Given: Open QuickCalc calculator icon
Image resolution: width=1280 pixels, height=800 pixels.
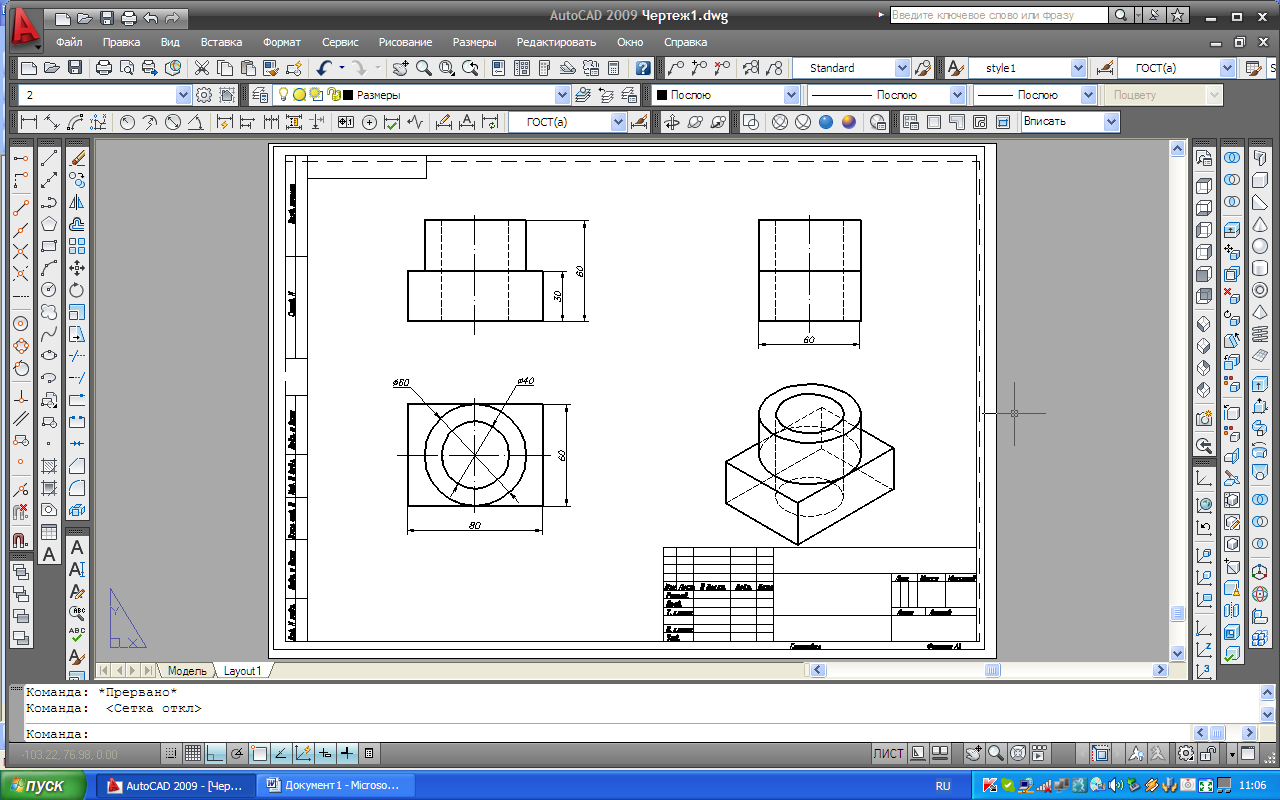Looking at the screenshot, I should coord(613,68).
